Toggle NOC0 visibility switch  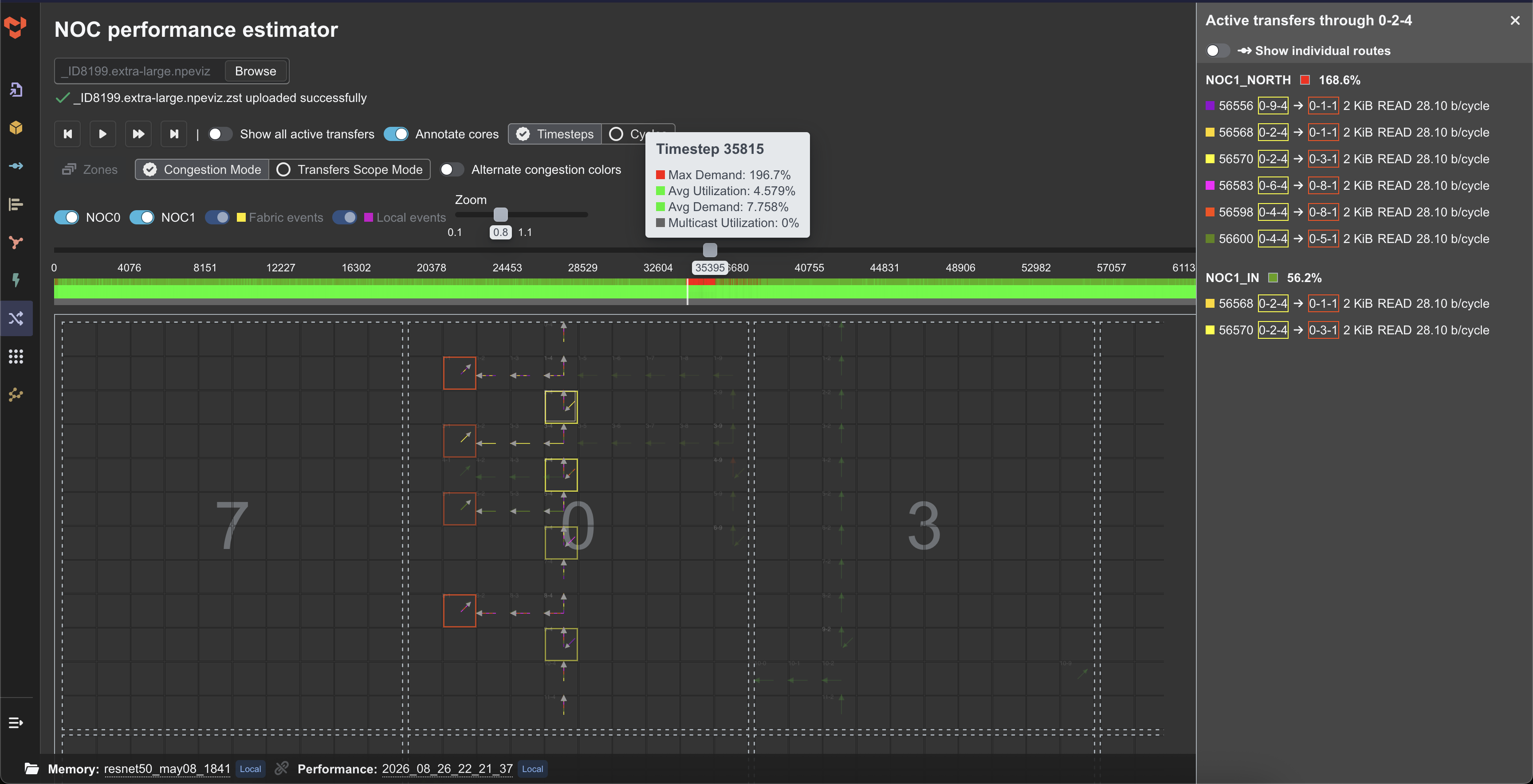coord(67,217)
